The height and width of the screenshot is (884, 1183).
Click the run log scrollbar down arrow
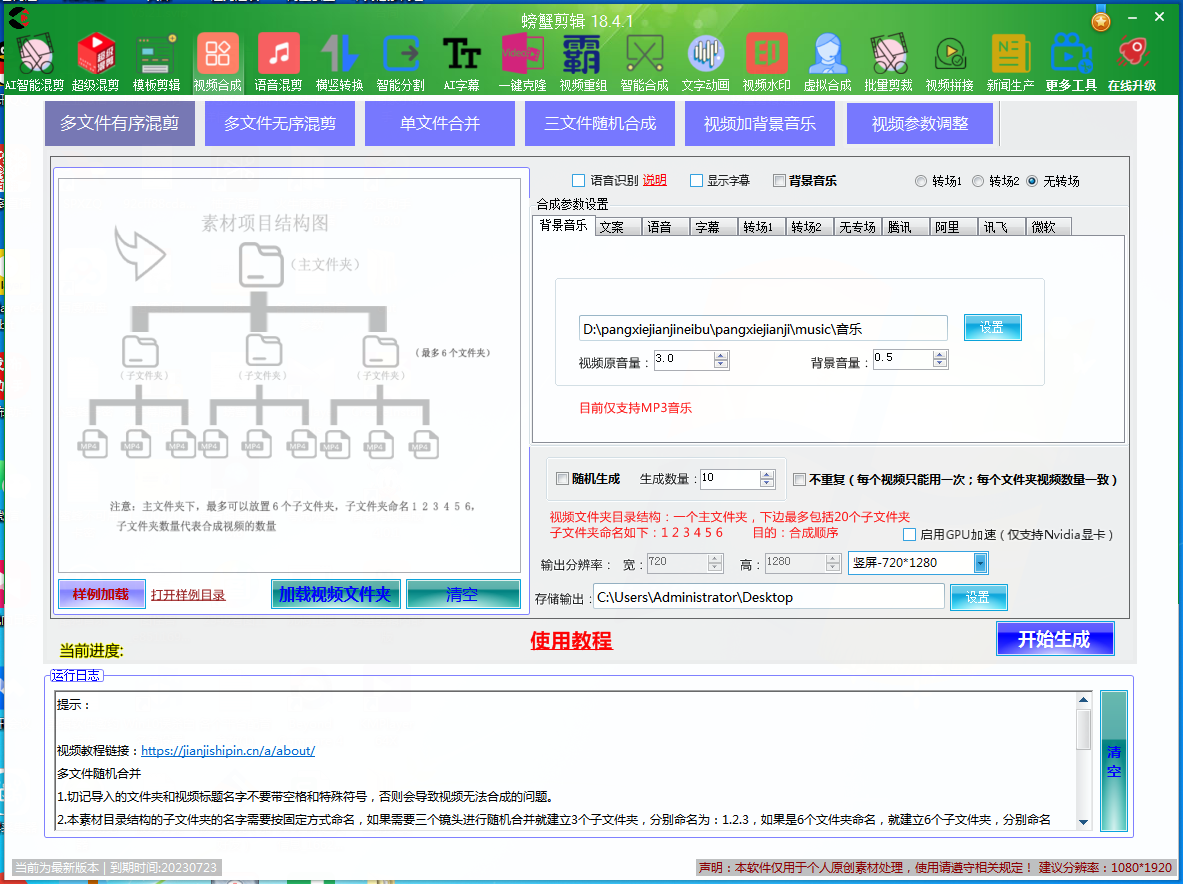1083,822
